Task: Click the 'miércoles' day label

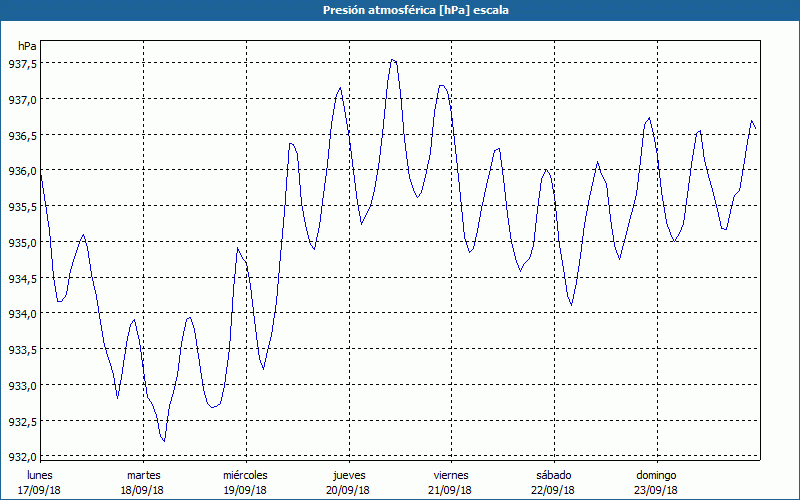Action: 245,475
